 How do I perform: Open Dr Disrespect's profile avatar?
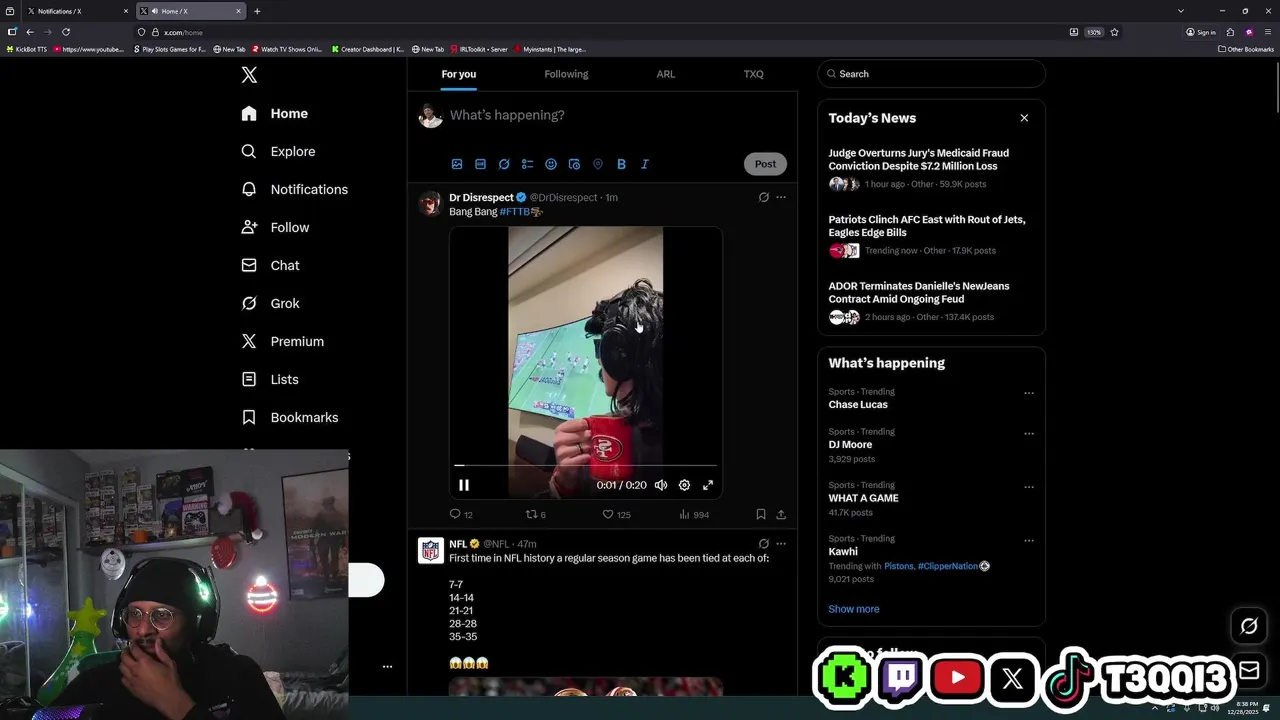tap(431, 203)
